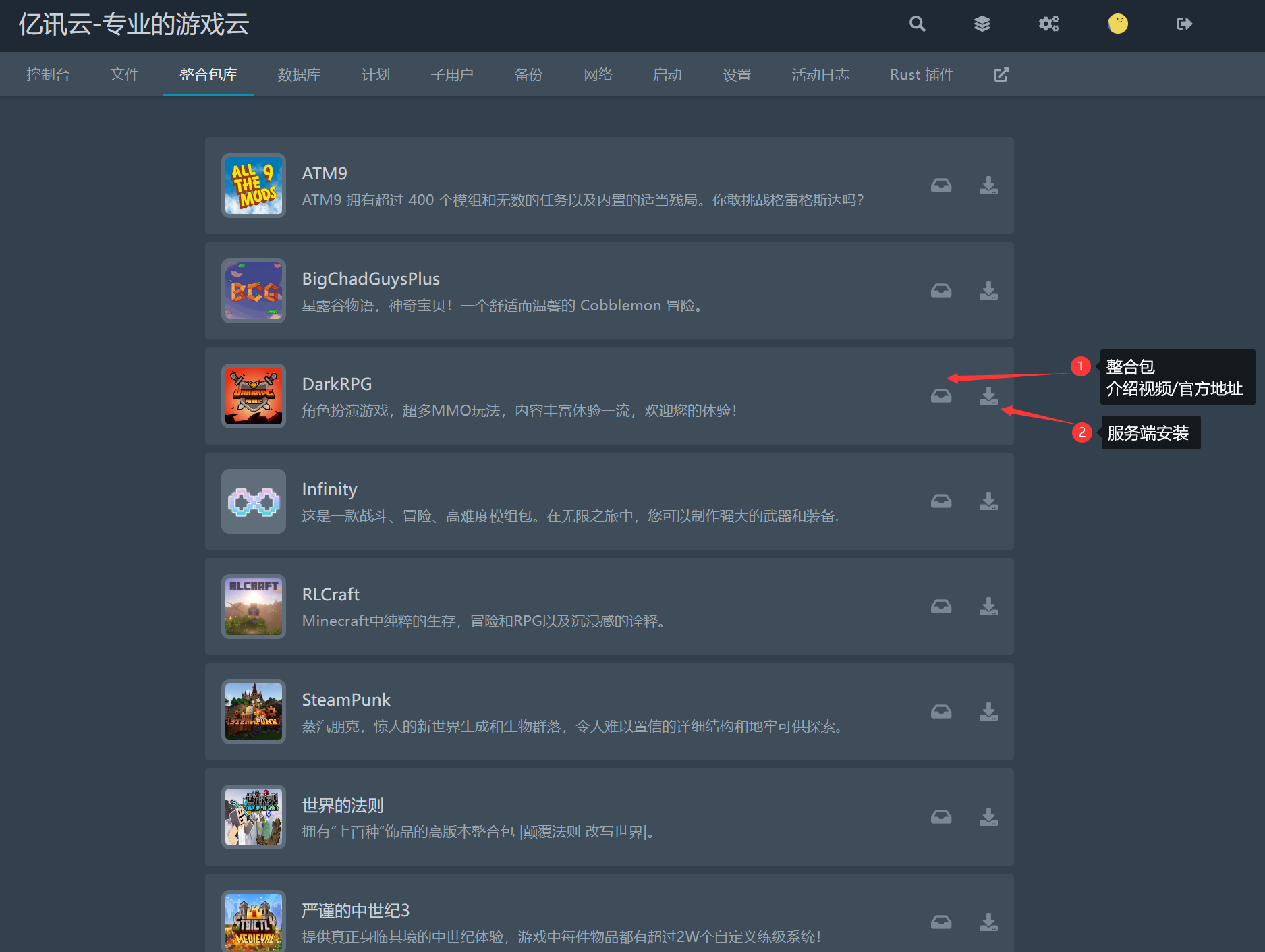Click the BigChadGuysPlus BCG thumbnail
Screen dimensions: 1265x952
pos(254,291)
